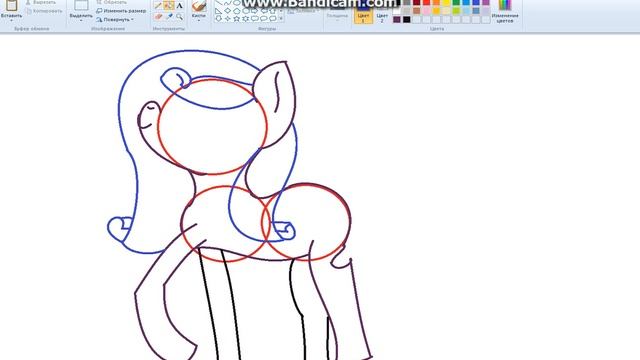Pick the red color swatch

click(426, 2)
